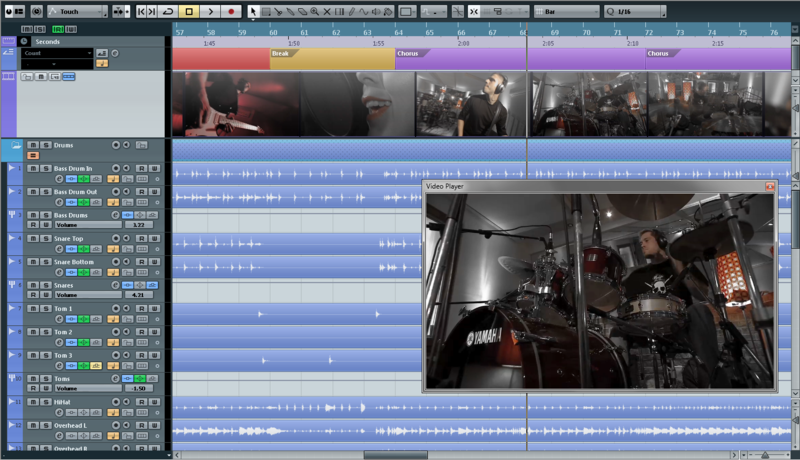Open the Bar grid type dropdown

(x=567, y=11)
